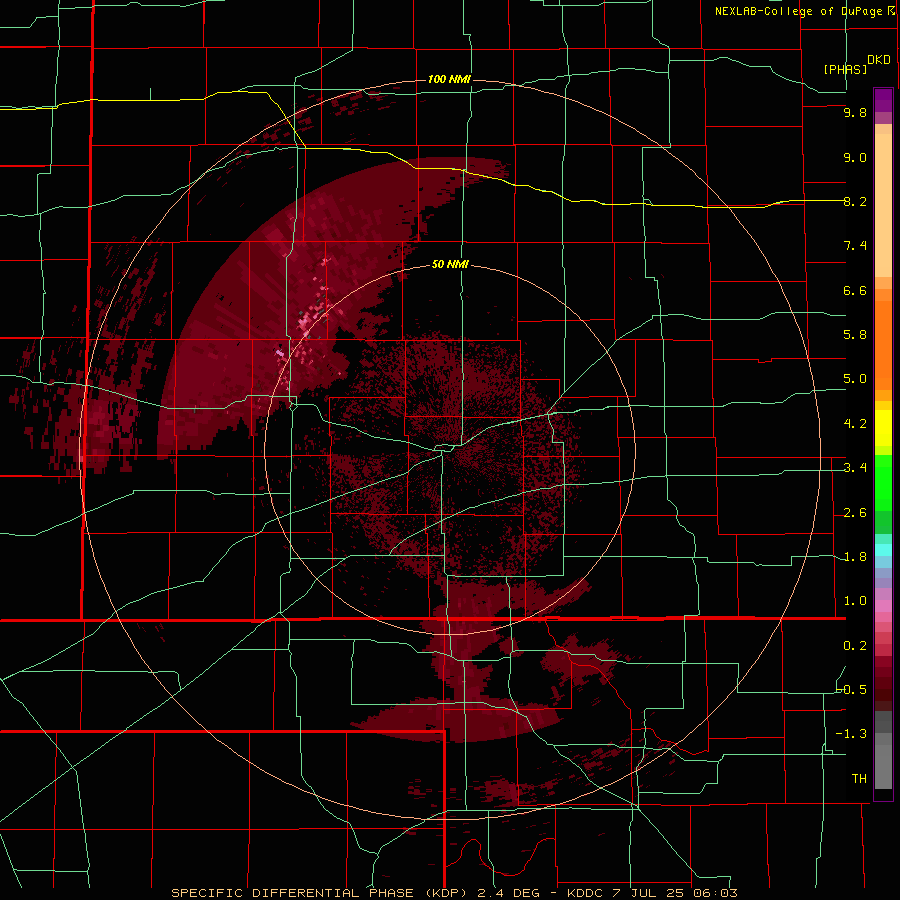Click the DKD label above the color scale
This screenshot has width=900, height=900.
(x=878, y=60)
